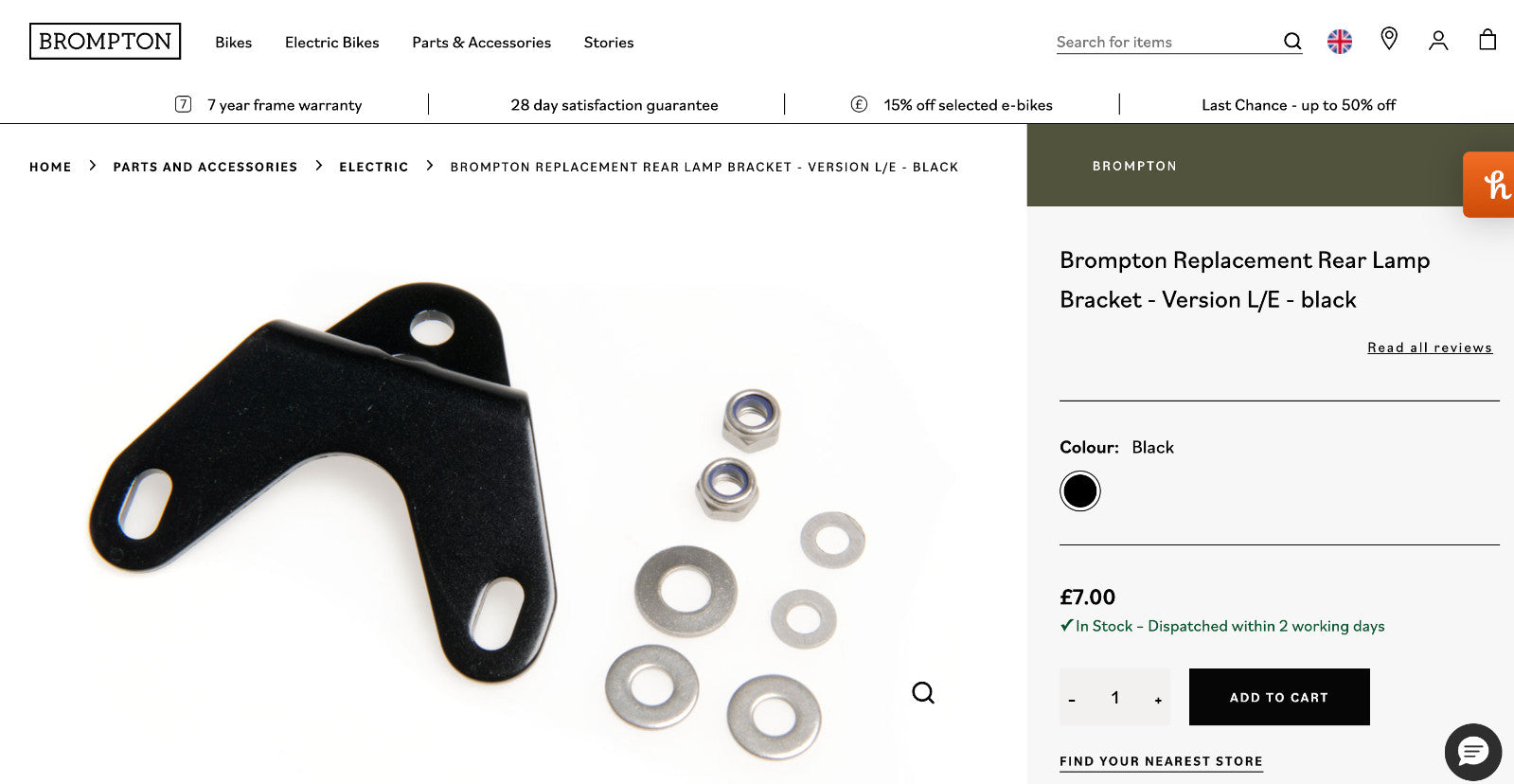Click the search magnifier icon in header
The width and height of the screenshot is (1514, 784).
coord(1292,41)
